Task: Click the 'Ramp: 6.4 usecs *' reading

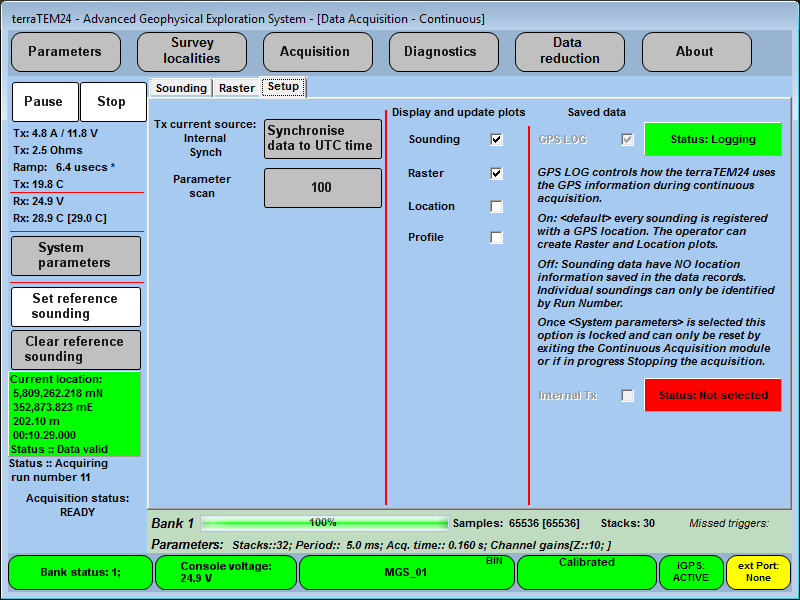Action: click(64, 167)
